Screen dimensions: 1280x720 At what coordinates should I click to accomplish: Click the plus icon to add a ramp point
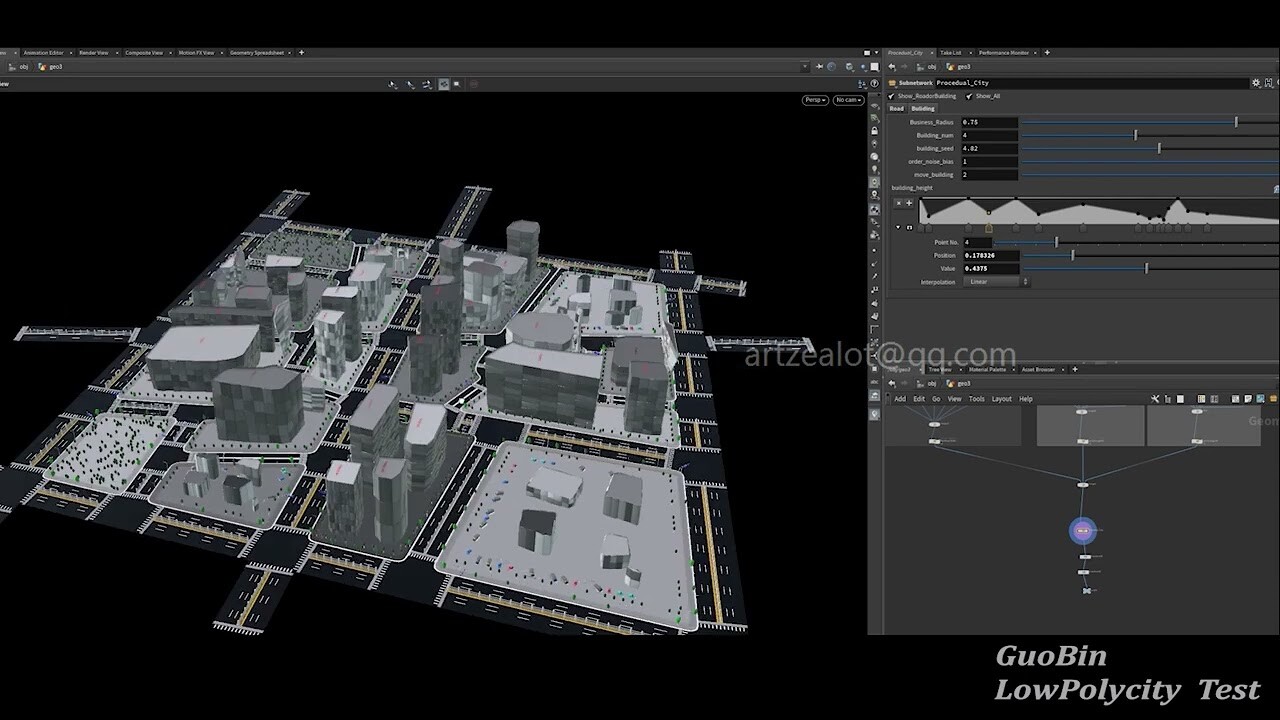coord(909,202)
